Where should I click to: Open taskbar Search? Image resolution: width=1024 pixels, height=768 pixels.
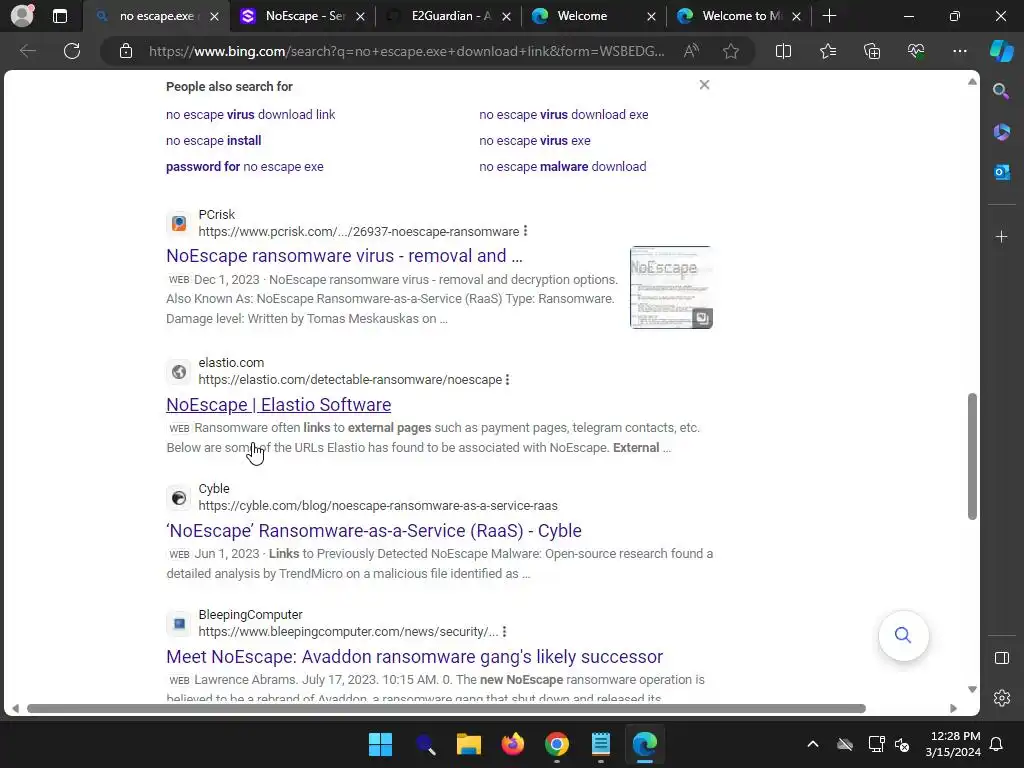coord(425,744)
